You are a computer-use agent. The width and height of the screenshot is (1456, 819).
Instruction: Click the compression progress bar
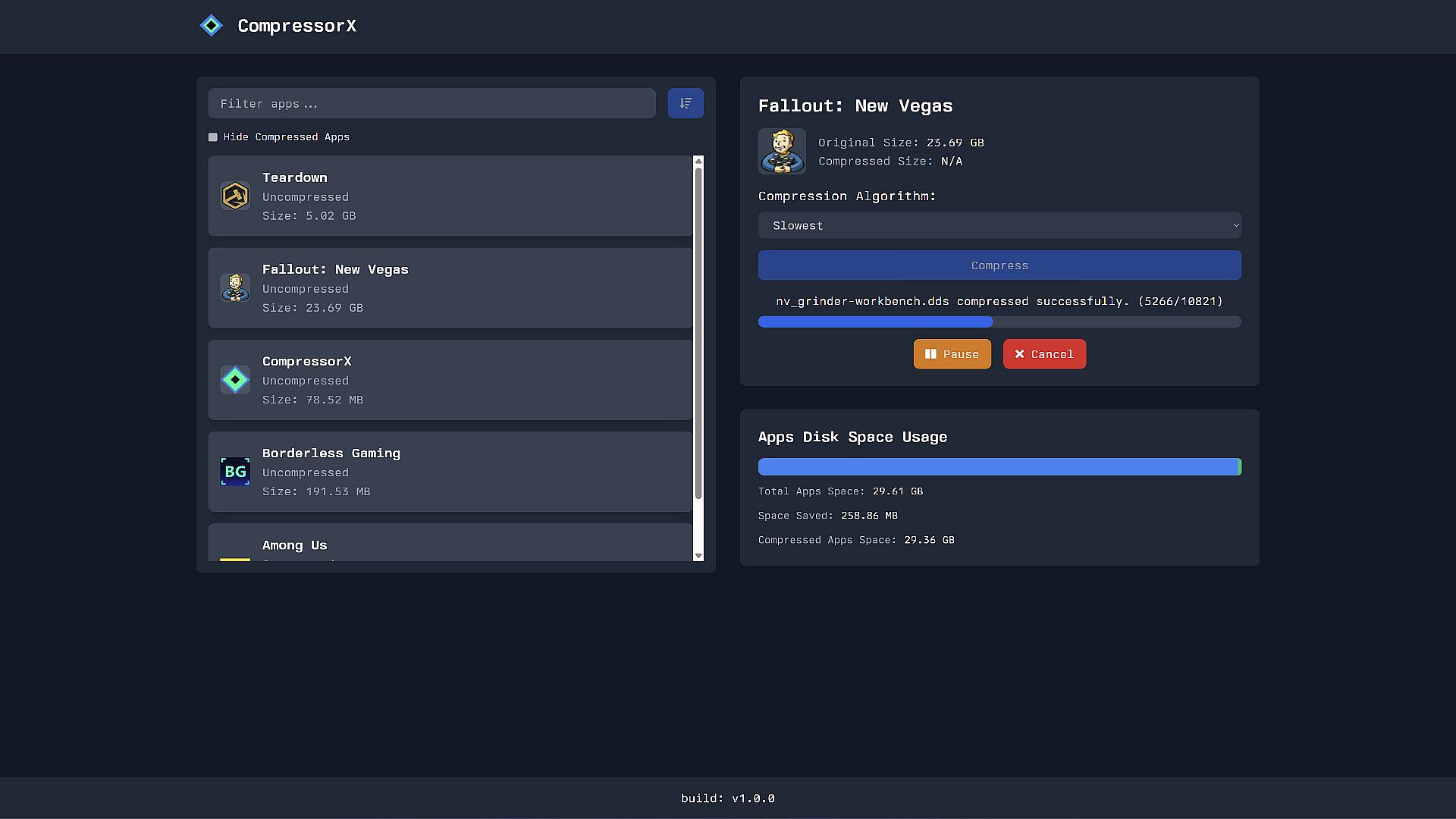tap(999, 322)
